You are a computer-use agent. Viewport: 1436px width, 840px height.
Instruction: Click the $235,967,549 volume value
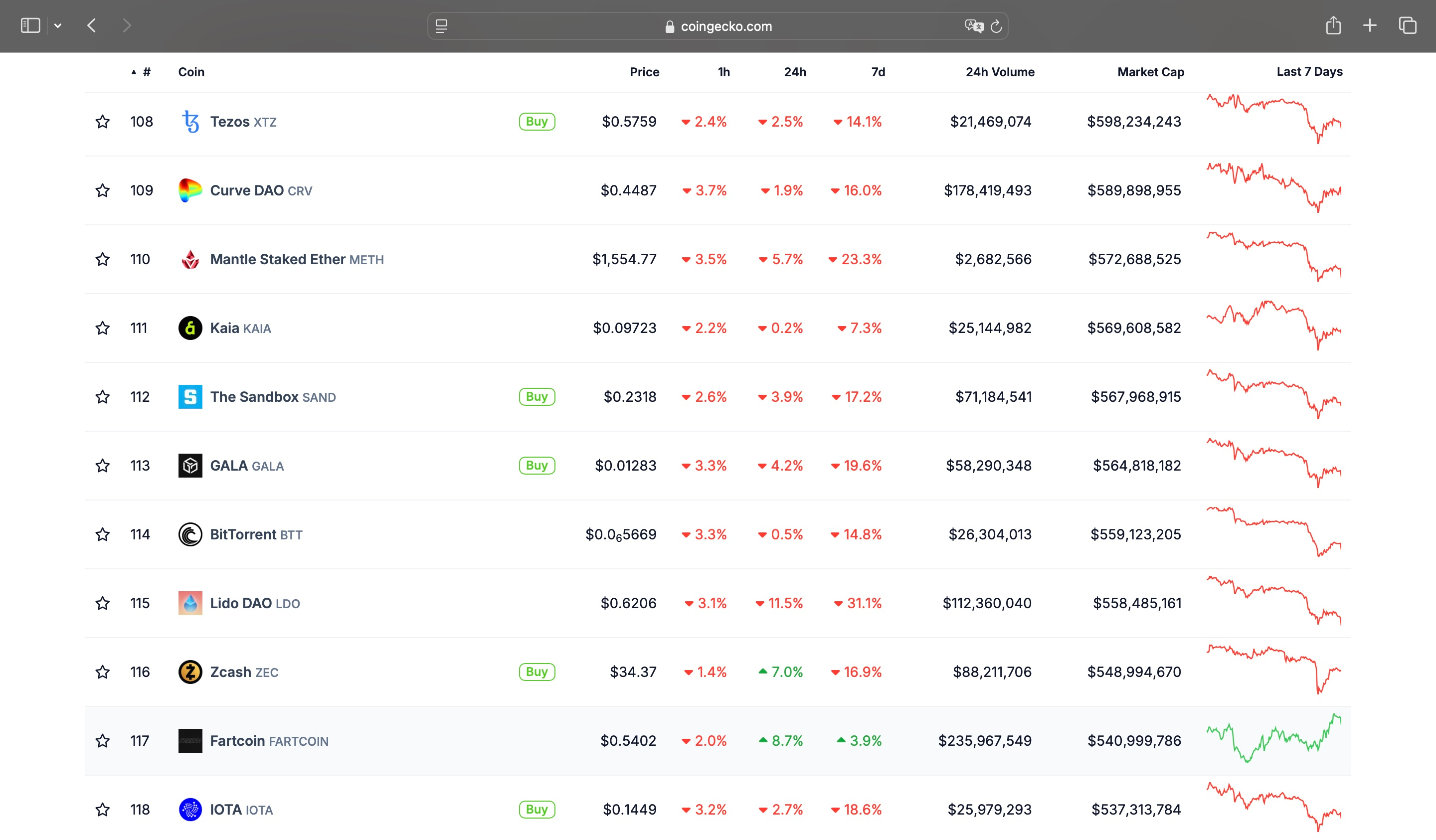[985, 740]
